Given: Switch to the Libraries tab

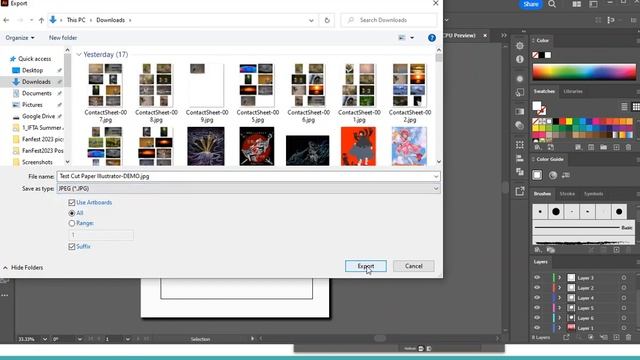Looking at the screenshot, I should 573,91.
